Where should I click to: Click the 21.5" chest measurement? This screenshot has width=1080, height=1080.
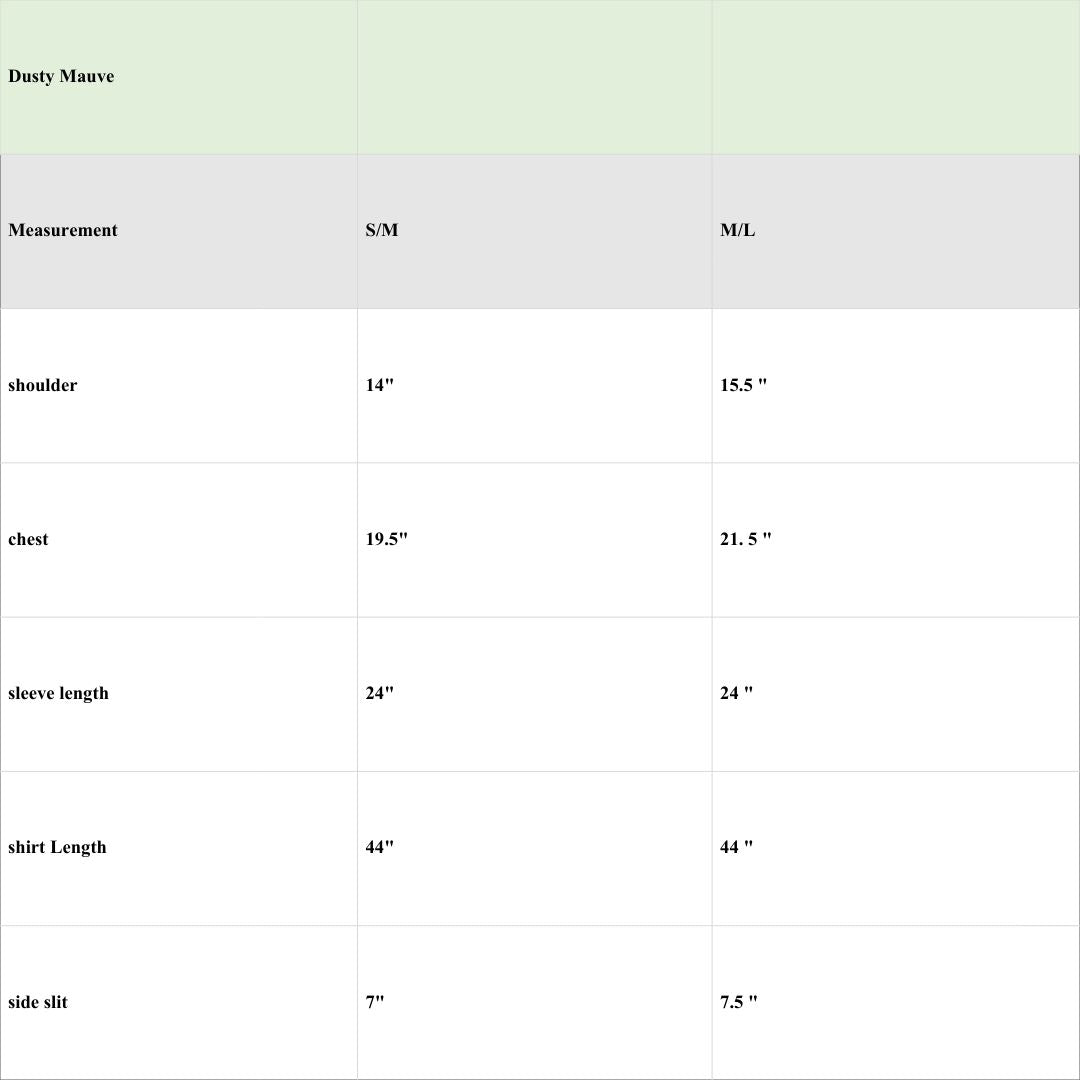(x=746, y=540)
